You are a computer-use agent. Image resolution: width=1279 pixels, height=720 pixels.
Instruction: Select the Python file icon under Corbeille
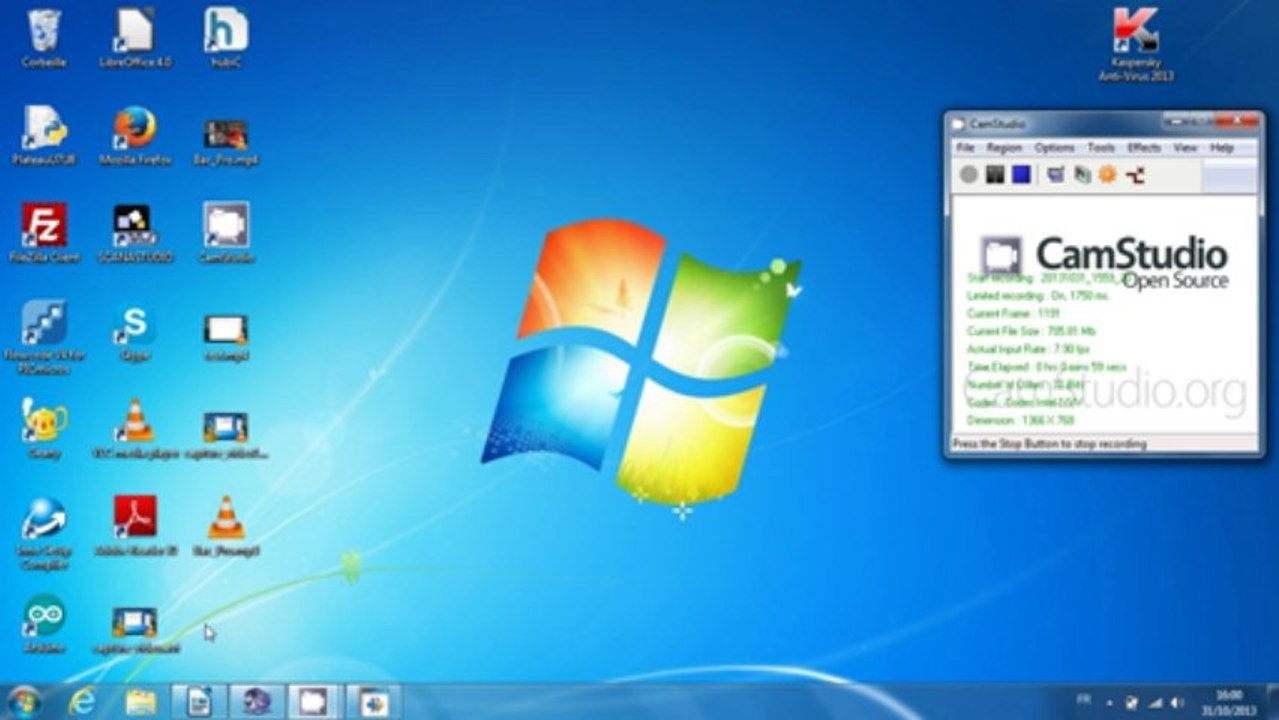(44, 136)
